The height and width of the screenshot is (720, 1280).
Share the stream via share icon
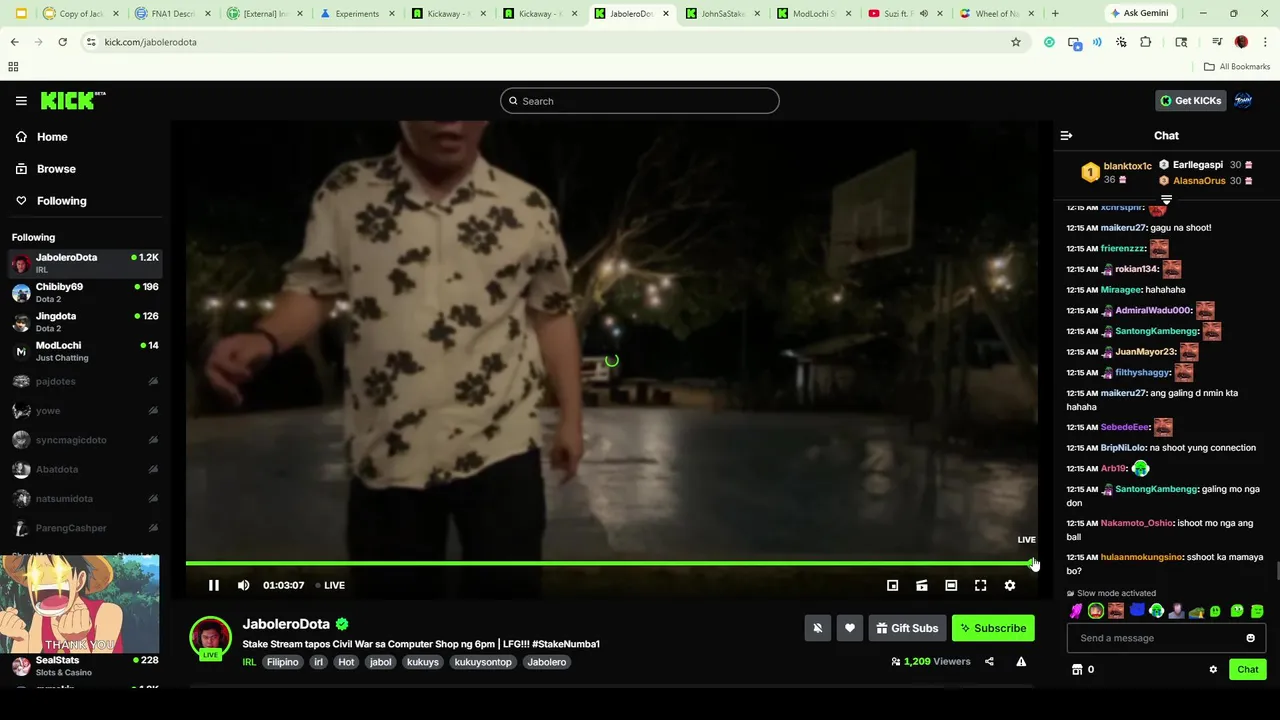989,662
